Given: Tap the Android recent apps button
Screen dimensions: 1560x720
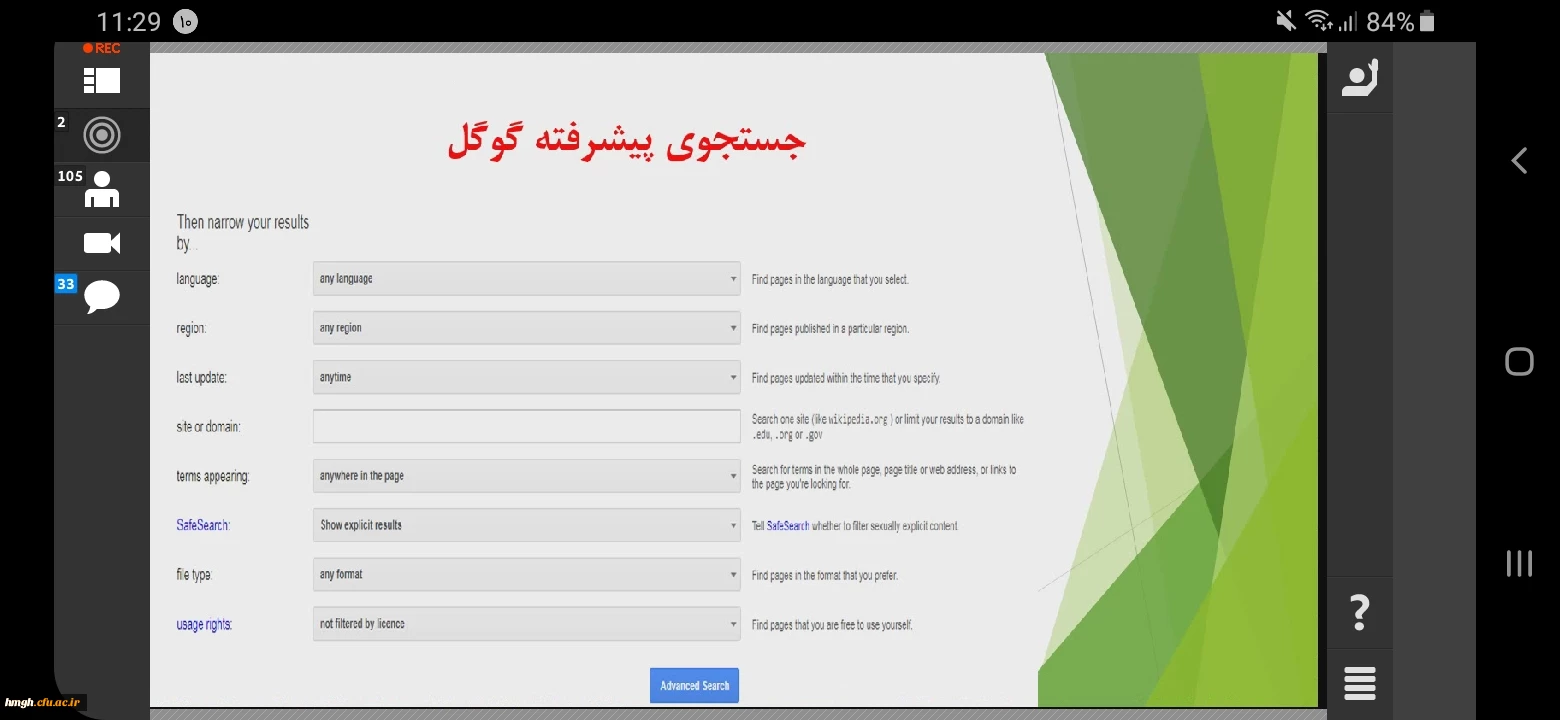Looking at the screenshot, I should click(x=1518, y=563).
